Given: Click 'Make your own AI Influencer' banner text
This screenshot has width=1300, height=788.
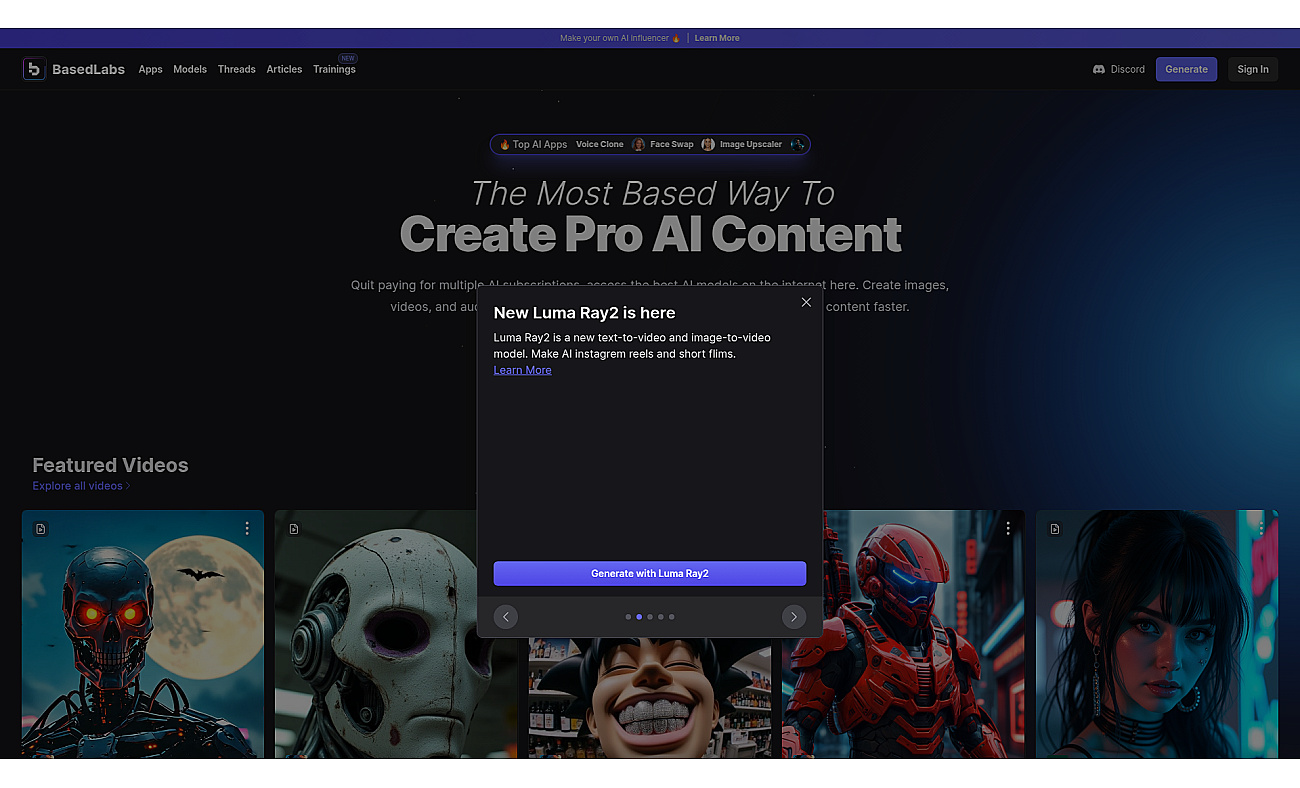Looking at the screenshot, I should coord(620,38).
